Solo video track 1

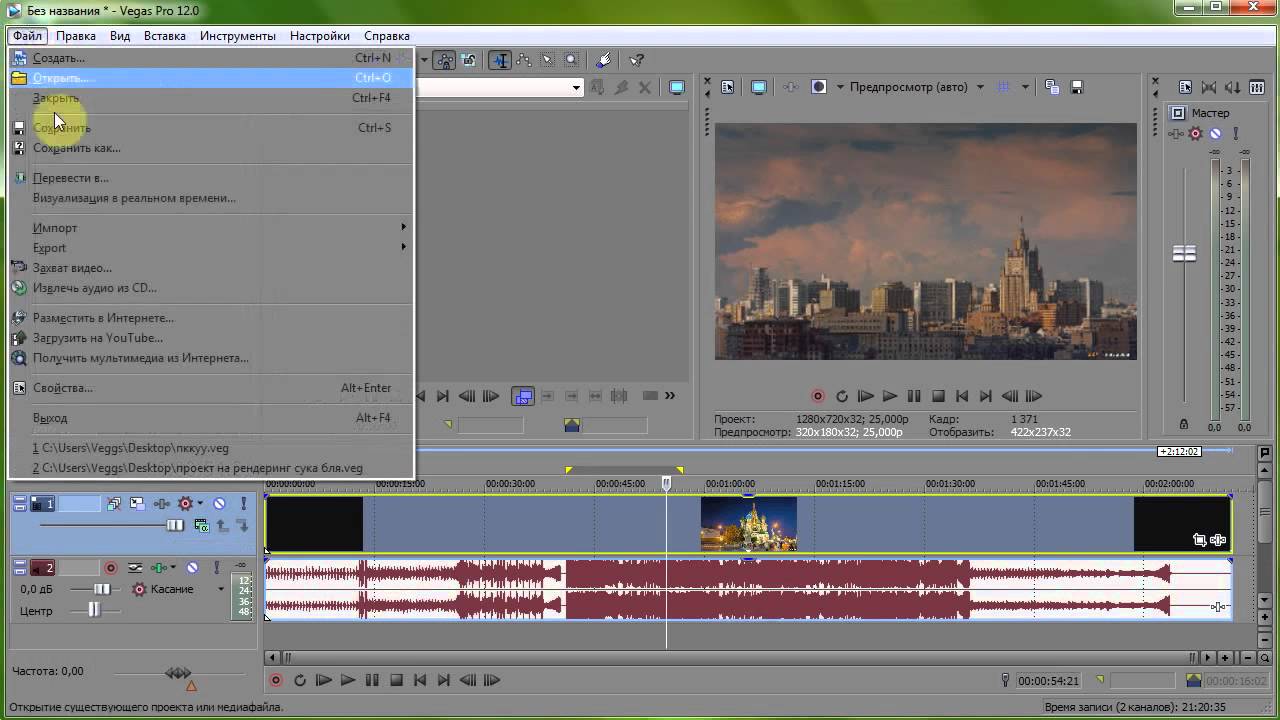click(243, 503)
